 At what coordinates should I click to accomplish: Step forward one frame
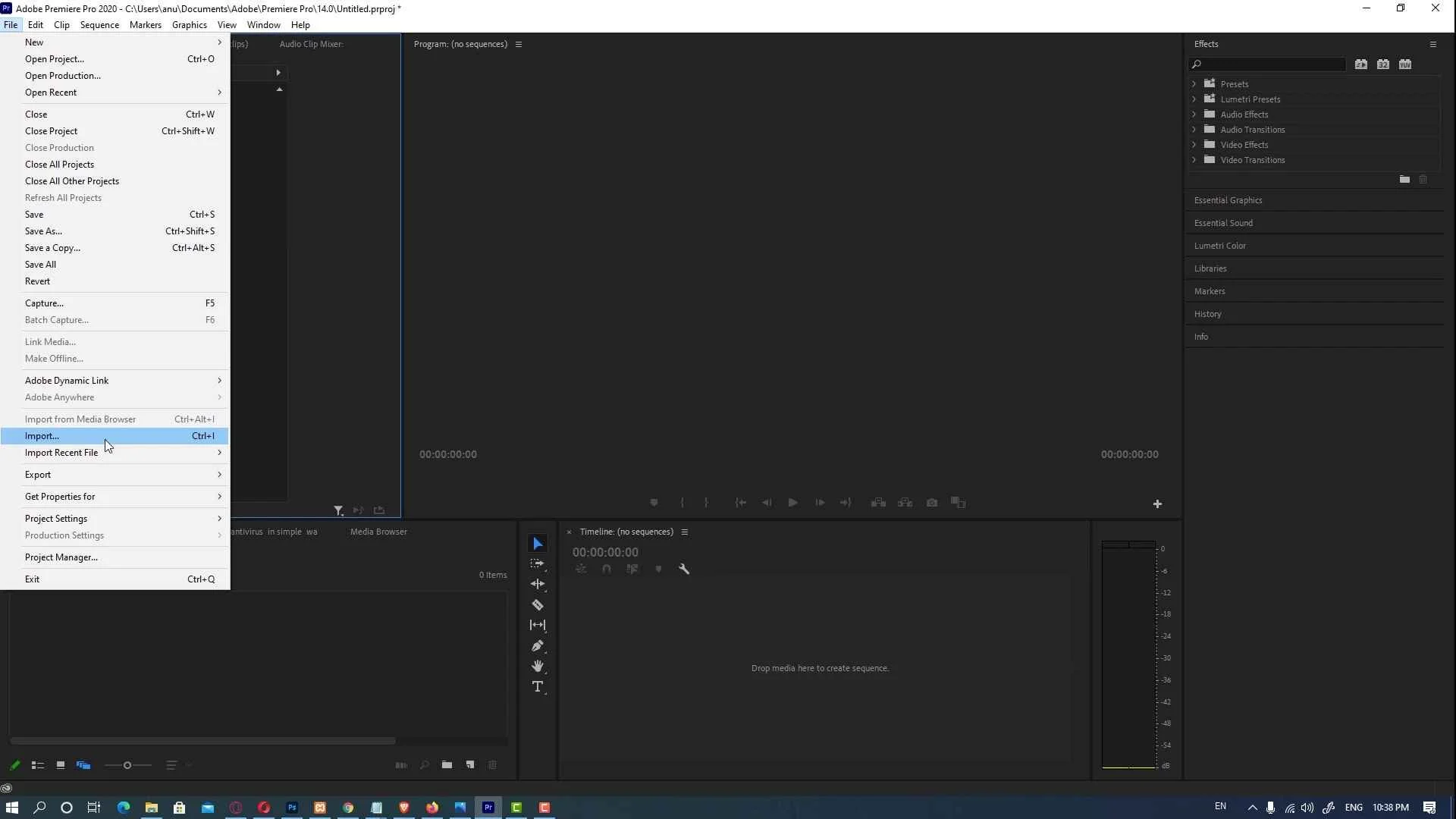pyautogui.click(x=820, y=503)
